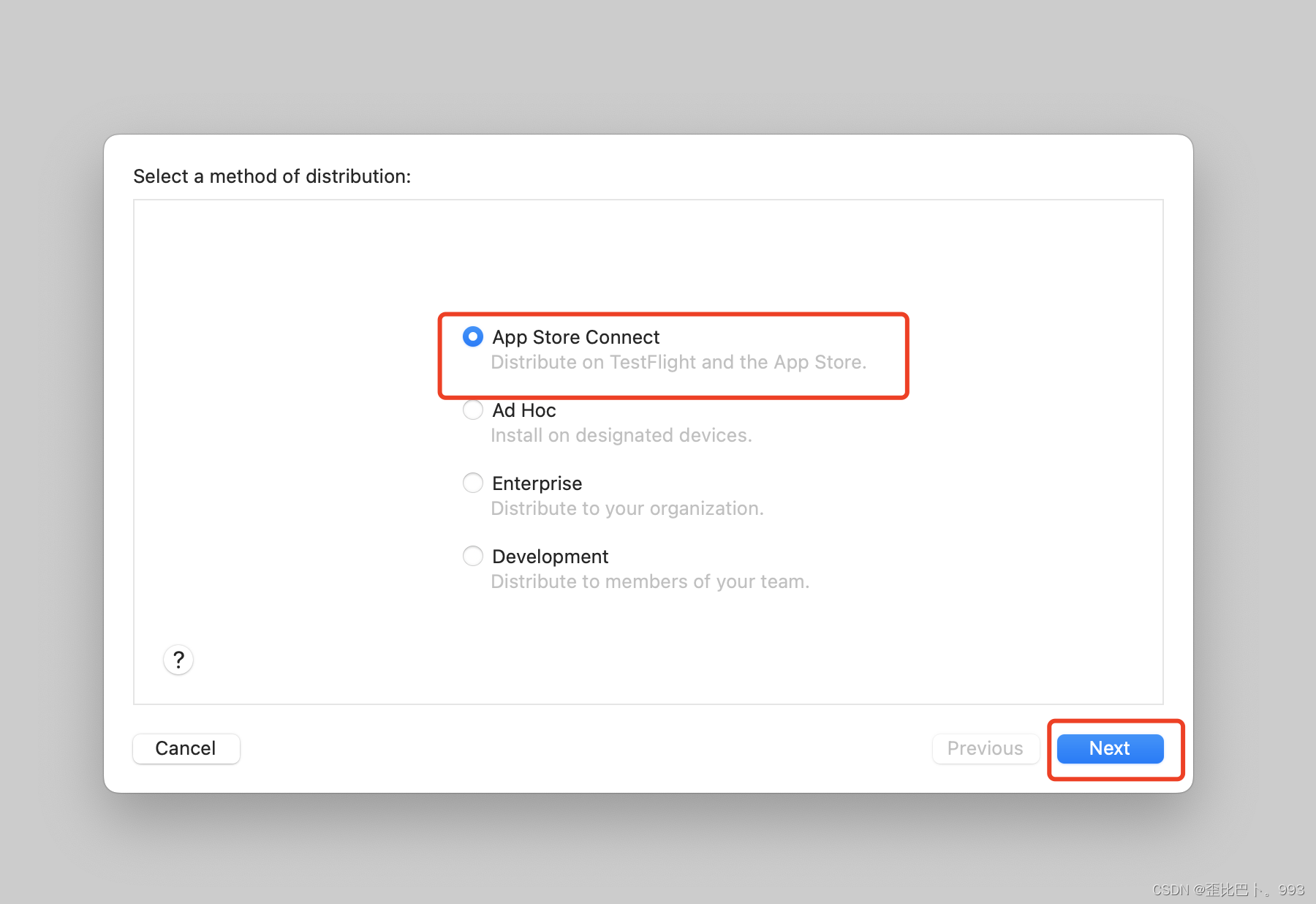The height and width of the screenshot is (904, 1316).
Task: Select the App Store Connect radio button
Action: point(473,336)
